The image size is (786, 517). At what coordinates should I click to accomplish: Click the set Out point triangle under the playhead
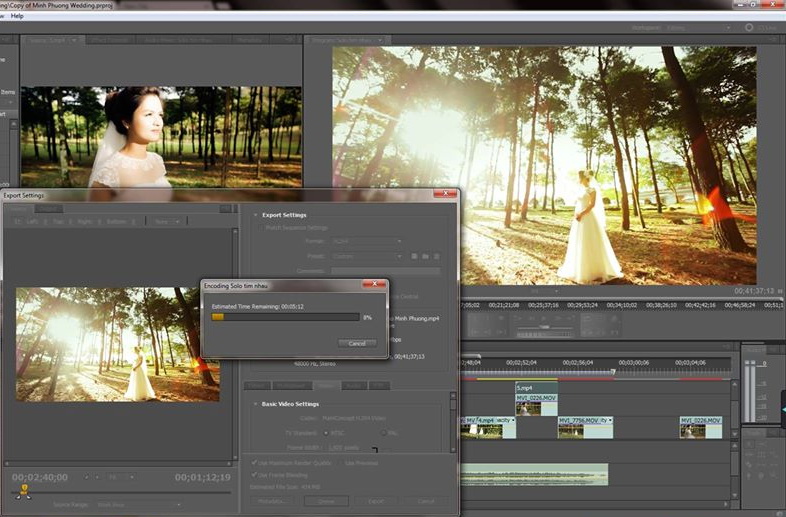pyautogui.click(x=28, y=496)
